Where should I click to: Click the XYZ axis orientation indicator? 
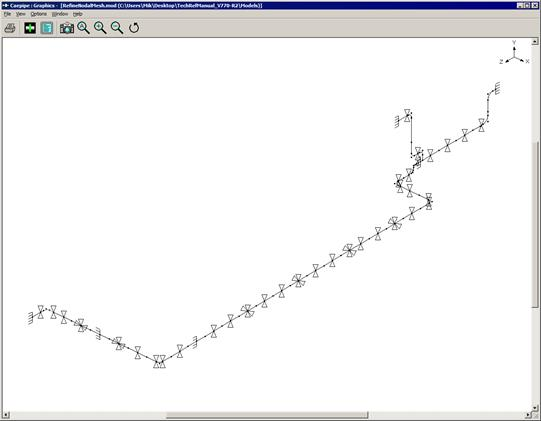tap(514, 53)
